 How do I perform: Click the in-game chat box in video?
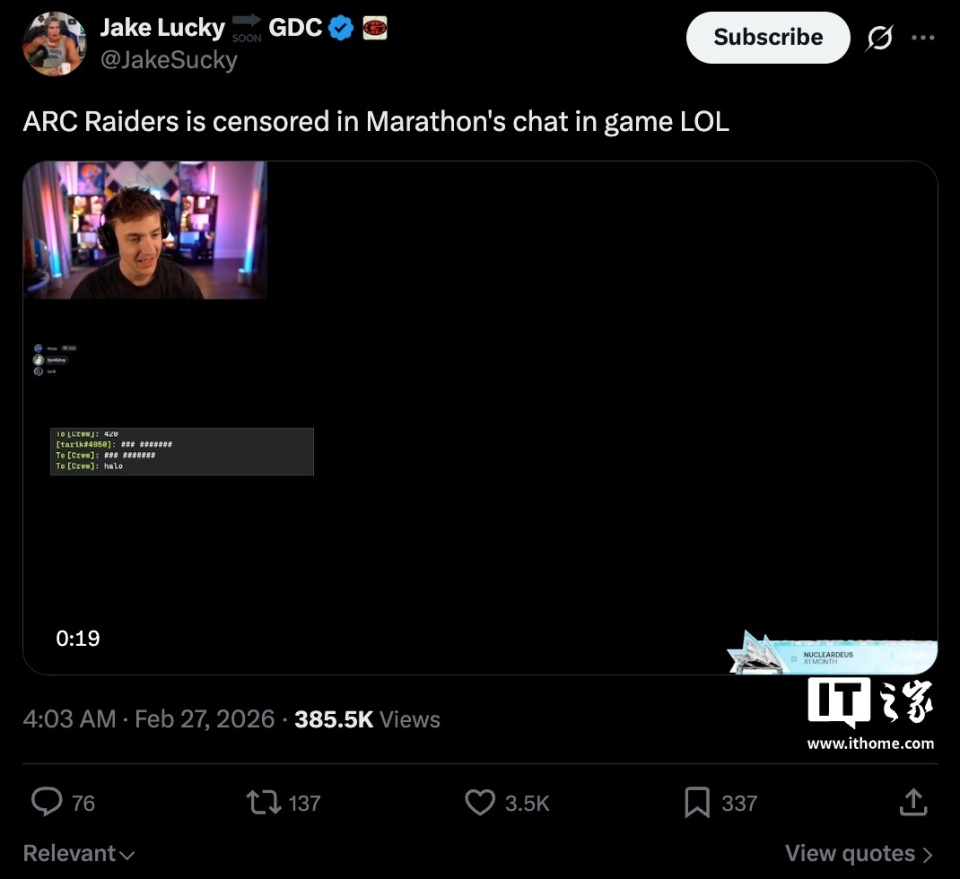(182, 452)
